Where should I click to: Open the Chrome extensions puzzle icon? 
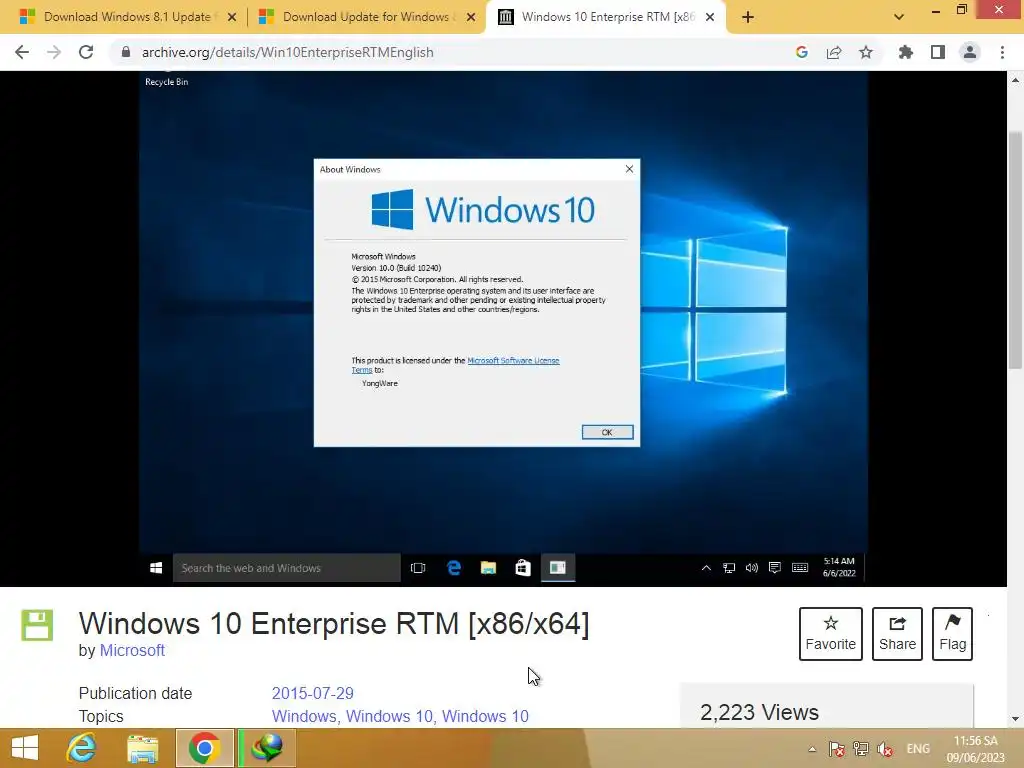905,52
